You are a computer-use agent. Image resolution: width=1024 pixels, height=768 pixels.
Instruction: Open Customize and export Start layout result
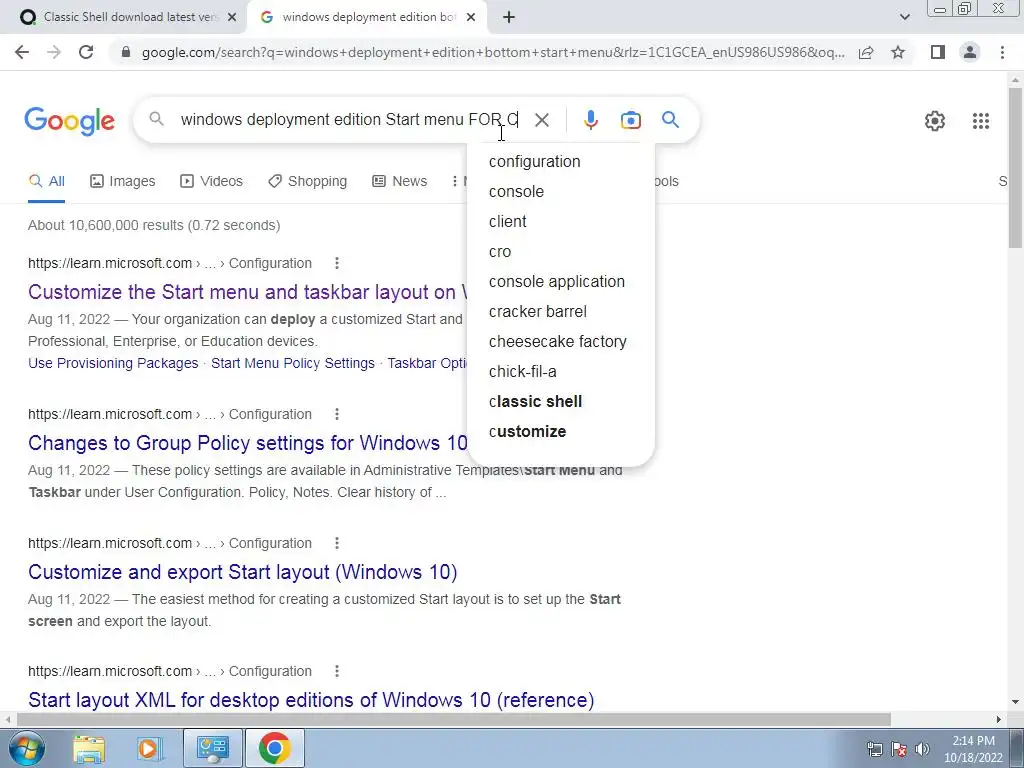[242, 572]
